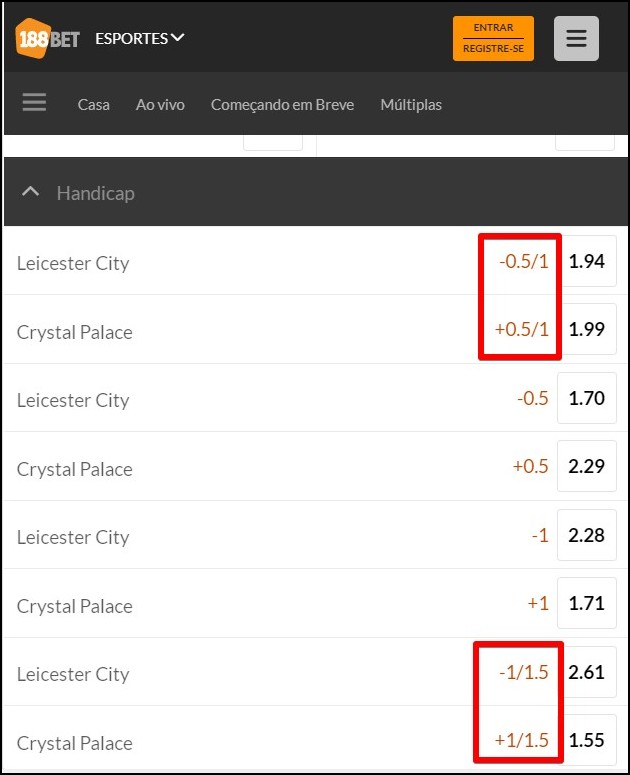Select Crystal Palace +0.5 odds 2.29
630x775 pixels.
click(587, 466)
